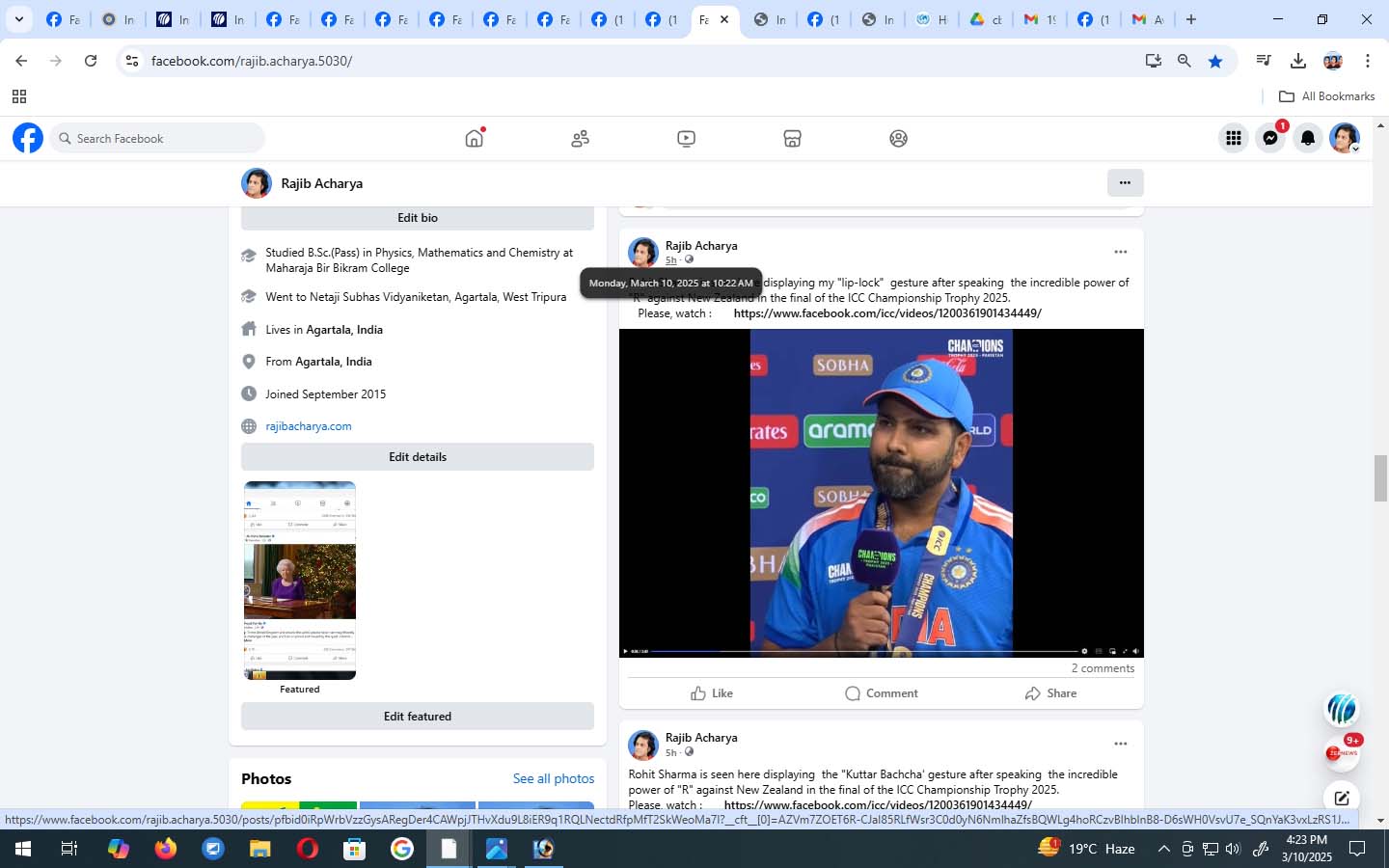1389x868 pixels.
Task: Enter video fullscreen mode
Action: click(1124, 651)
